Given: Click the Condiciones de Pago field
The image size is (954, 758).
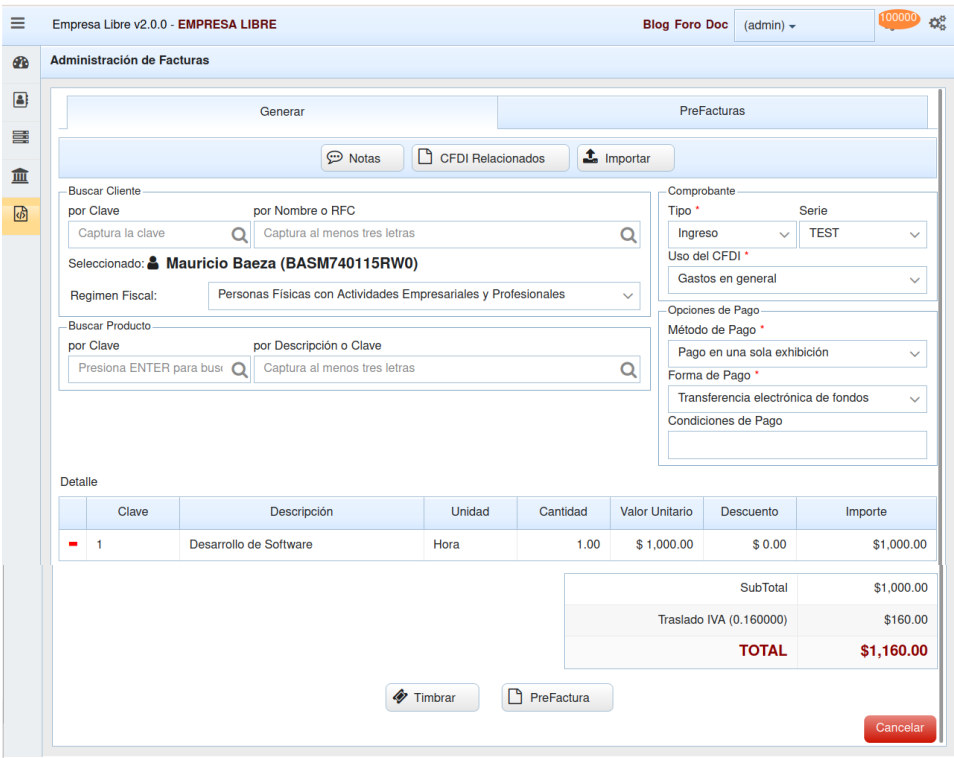Looking at the screenshot, I should 797,445.
